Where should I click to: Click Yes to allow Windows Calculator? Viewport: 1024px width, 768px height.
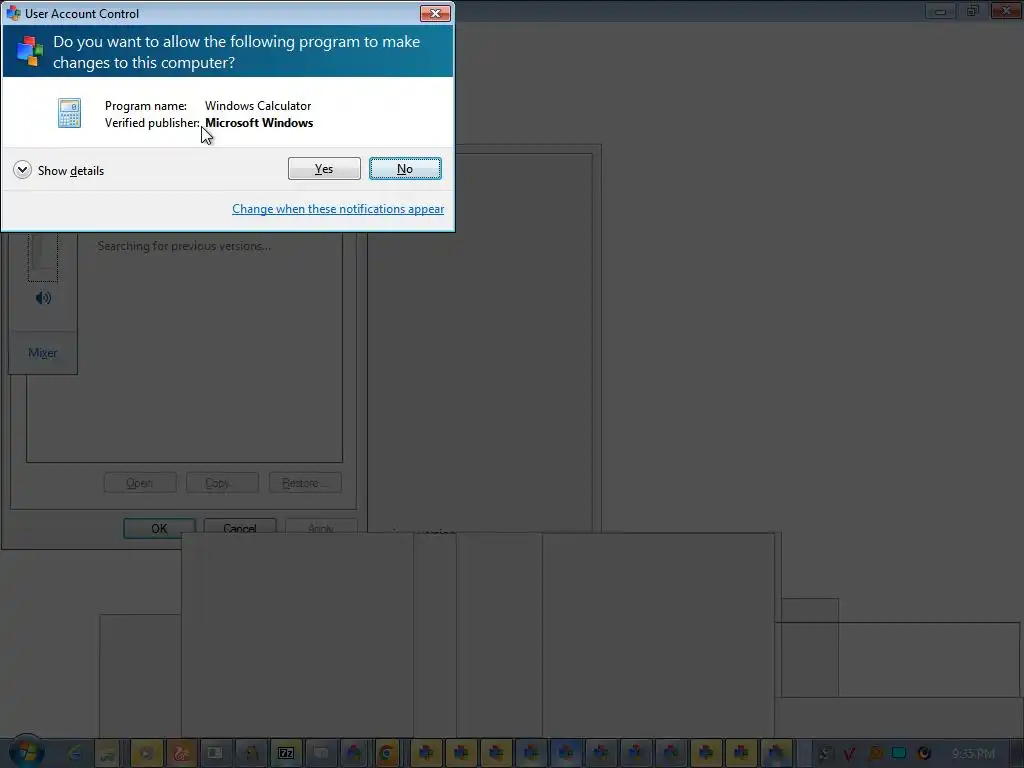point(324,168)
